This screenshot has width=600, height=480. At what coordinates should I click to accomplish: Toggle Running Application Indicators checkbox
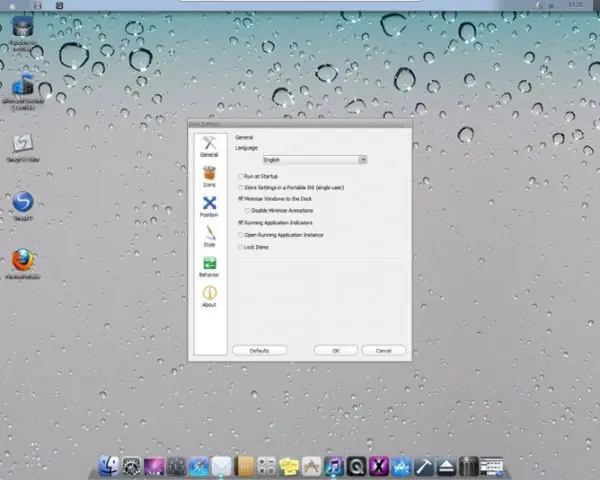click(x=239, y=222)
